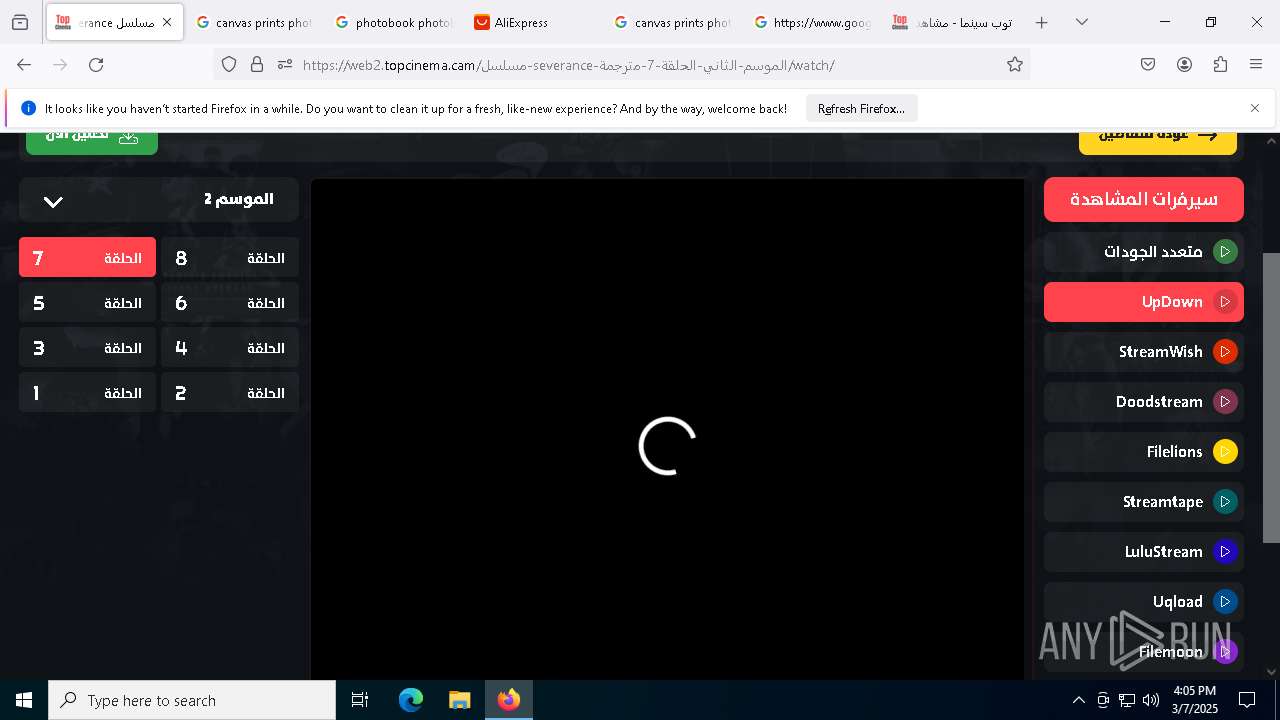Choose the Doodstream server

[x=1144, y=402]
